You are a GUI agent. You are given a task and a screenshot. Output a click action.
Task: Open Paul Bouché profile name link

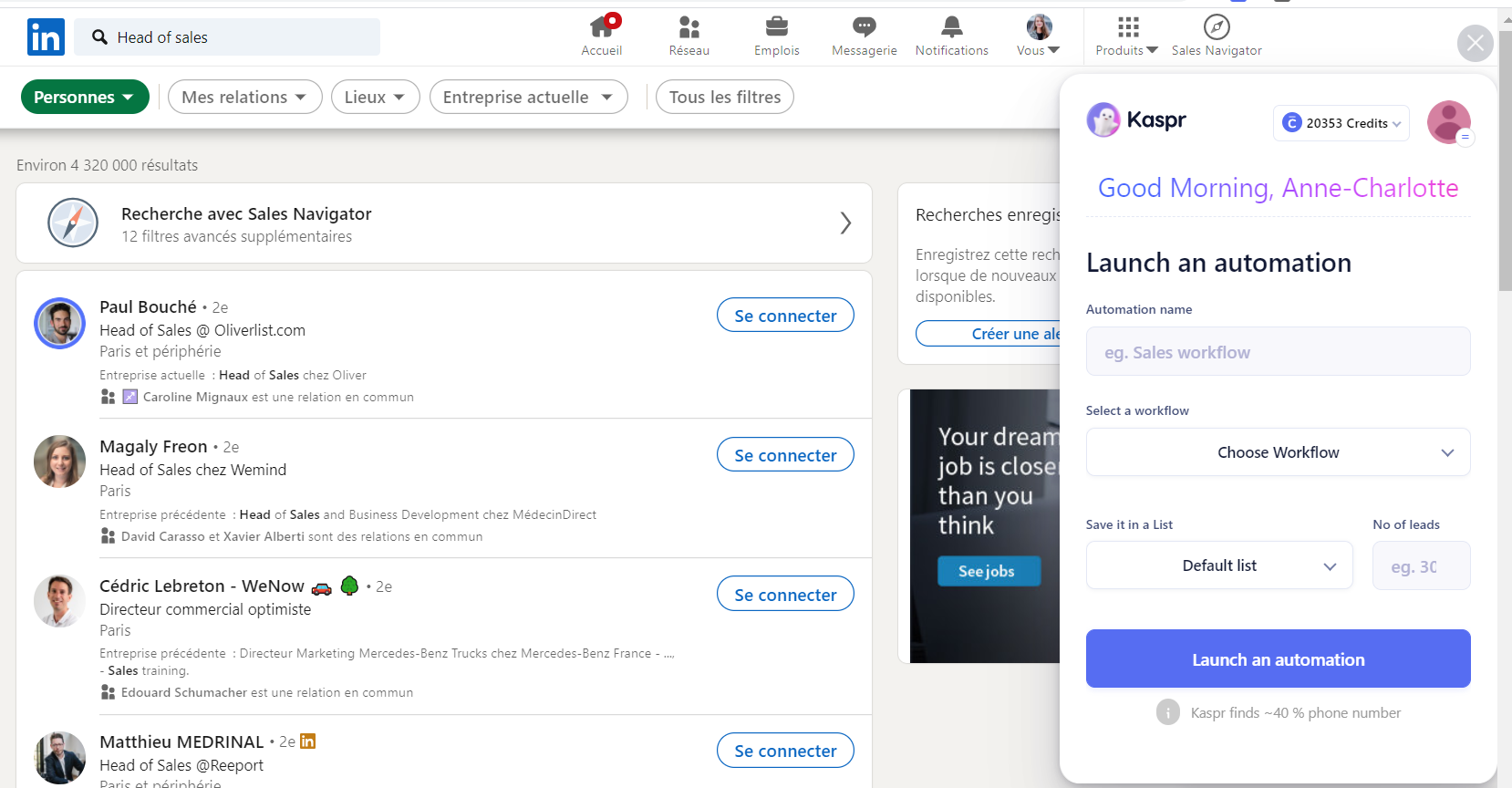[148, 306]
